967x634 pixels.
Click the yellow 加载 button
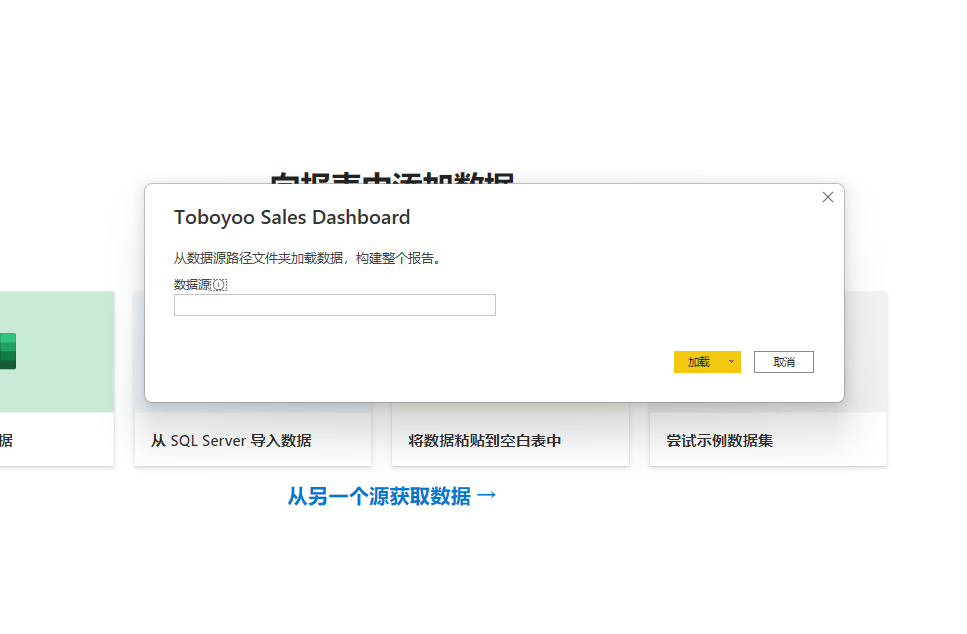tap(699, 362)
